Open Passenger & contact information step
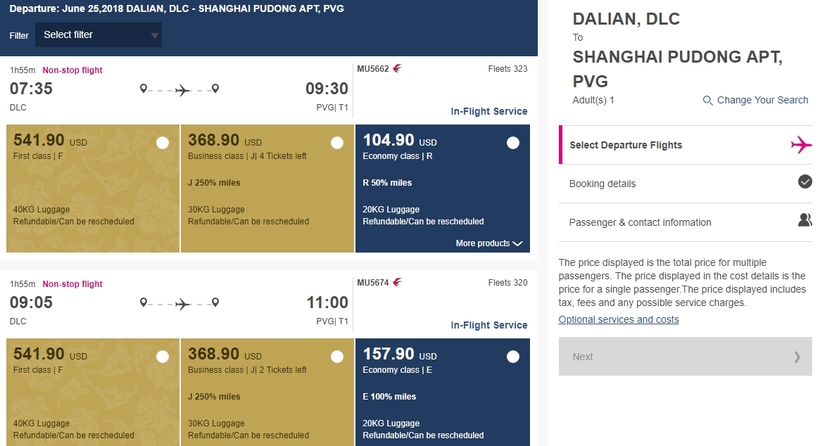This screenshot has height=446, width=820. point(686,222)
